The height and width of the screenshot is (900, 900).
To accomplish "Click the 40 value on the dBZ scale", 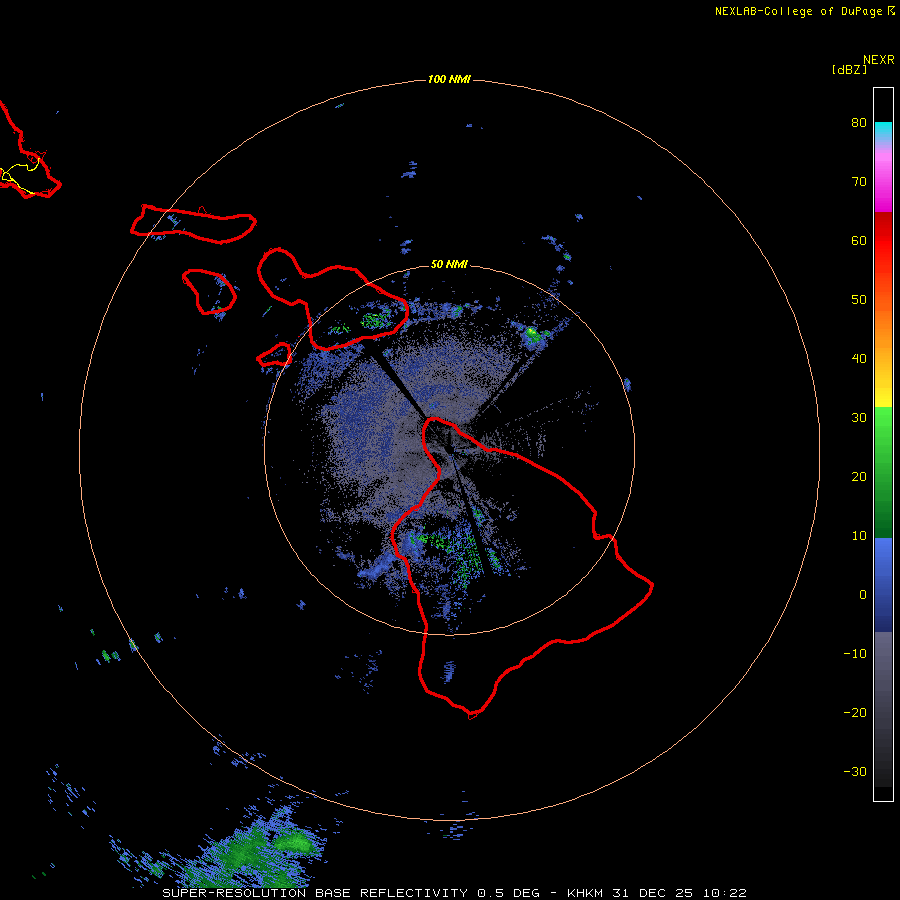I will tap(859, 359).
